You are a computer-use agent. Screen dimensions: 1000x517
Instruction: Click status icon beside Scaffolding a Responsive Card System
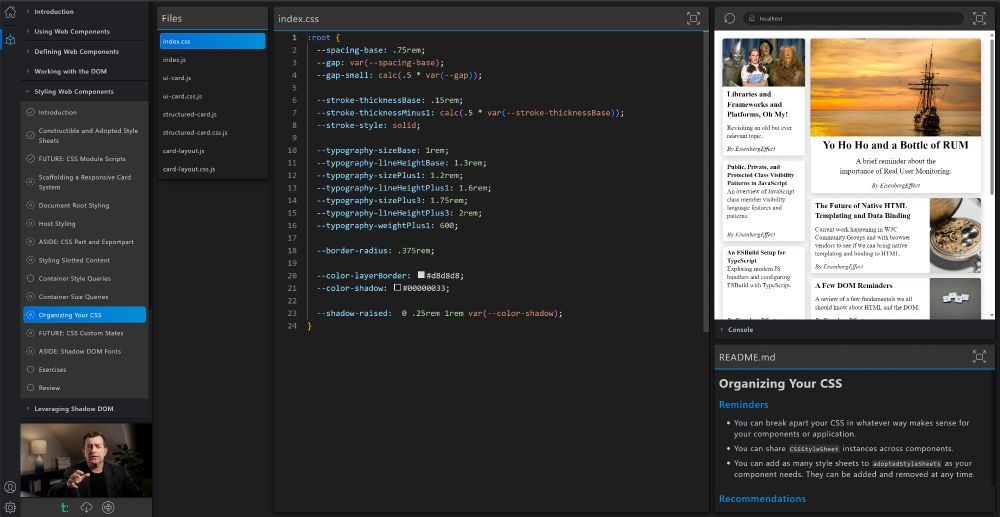click(30, 182)
